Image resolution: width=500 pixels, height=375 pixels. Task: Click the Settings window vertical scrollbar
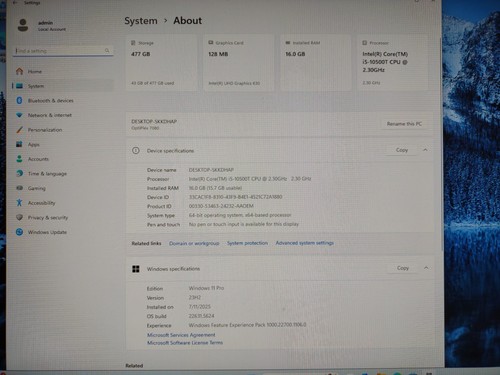pyautogui.click(x=442, y=143)
